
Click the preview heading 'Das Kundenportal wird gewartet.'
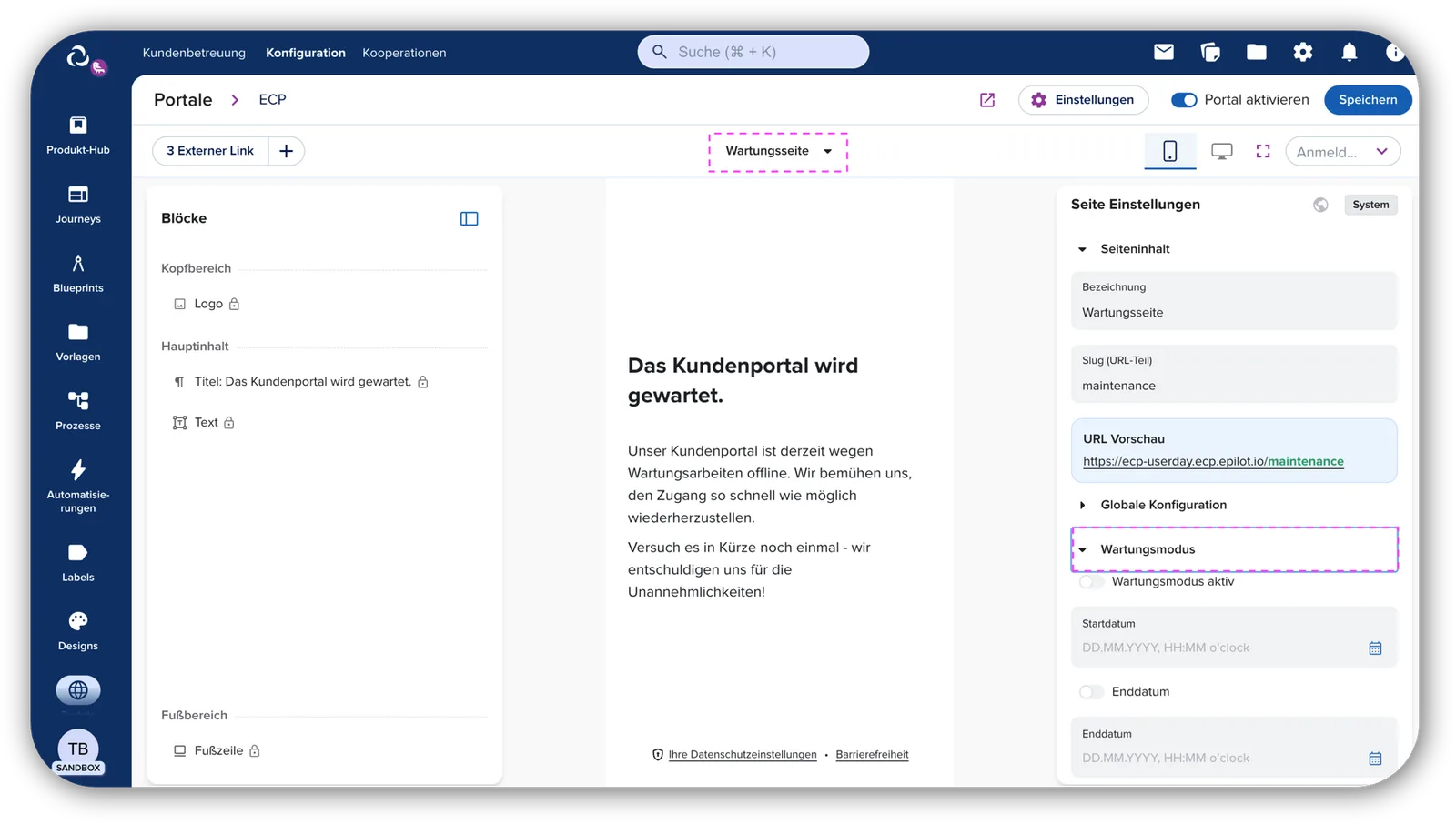coord(743,380)
